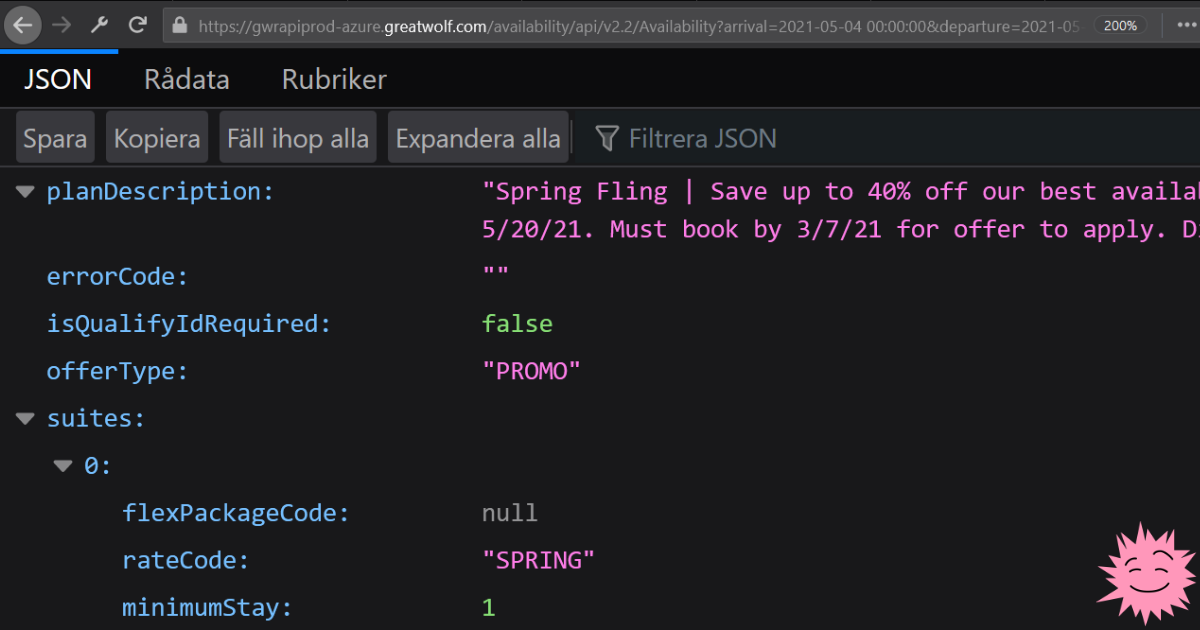Image resolution: width=1200 pixels, height=630 pixels.
Task: Collapse the planDescription row
Action: (x=25, y=191)
